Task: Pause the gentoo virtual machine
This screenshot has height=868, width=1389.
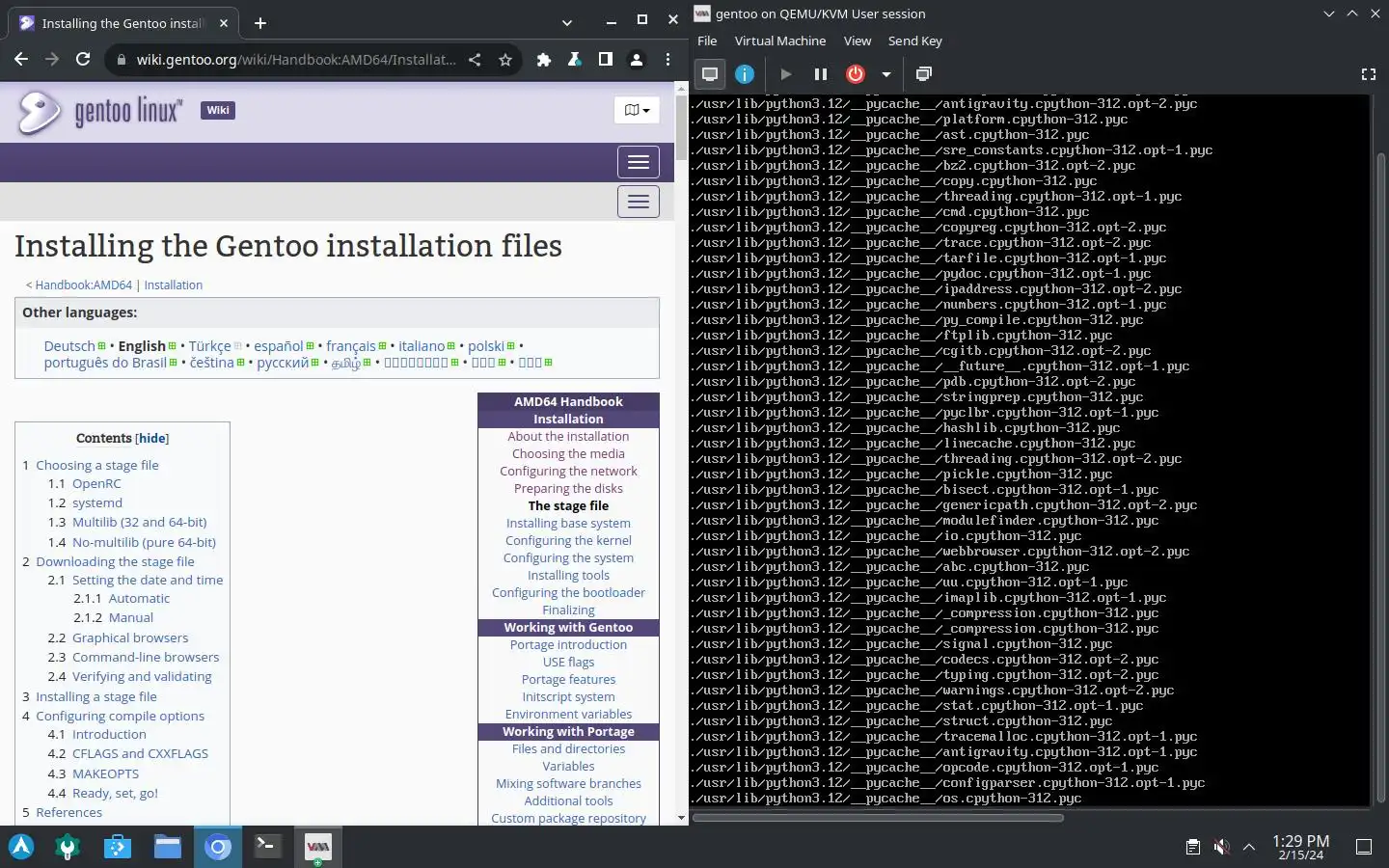Action: [x=821, y=74]
